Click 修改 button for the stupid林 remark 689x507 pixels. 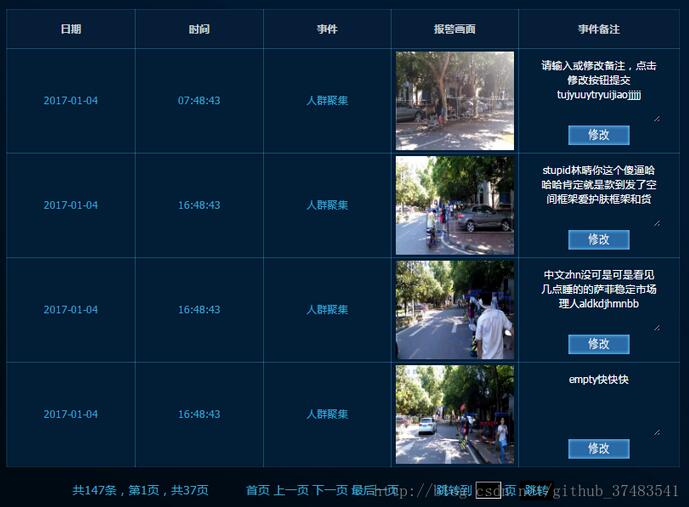pos(598,239)
